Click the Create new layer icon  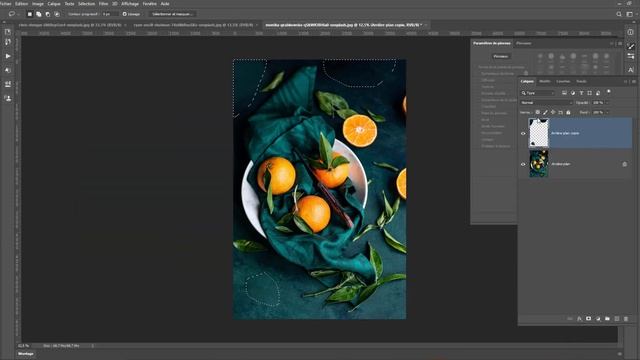coord(617,319)
